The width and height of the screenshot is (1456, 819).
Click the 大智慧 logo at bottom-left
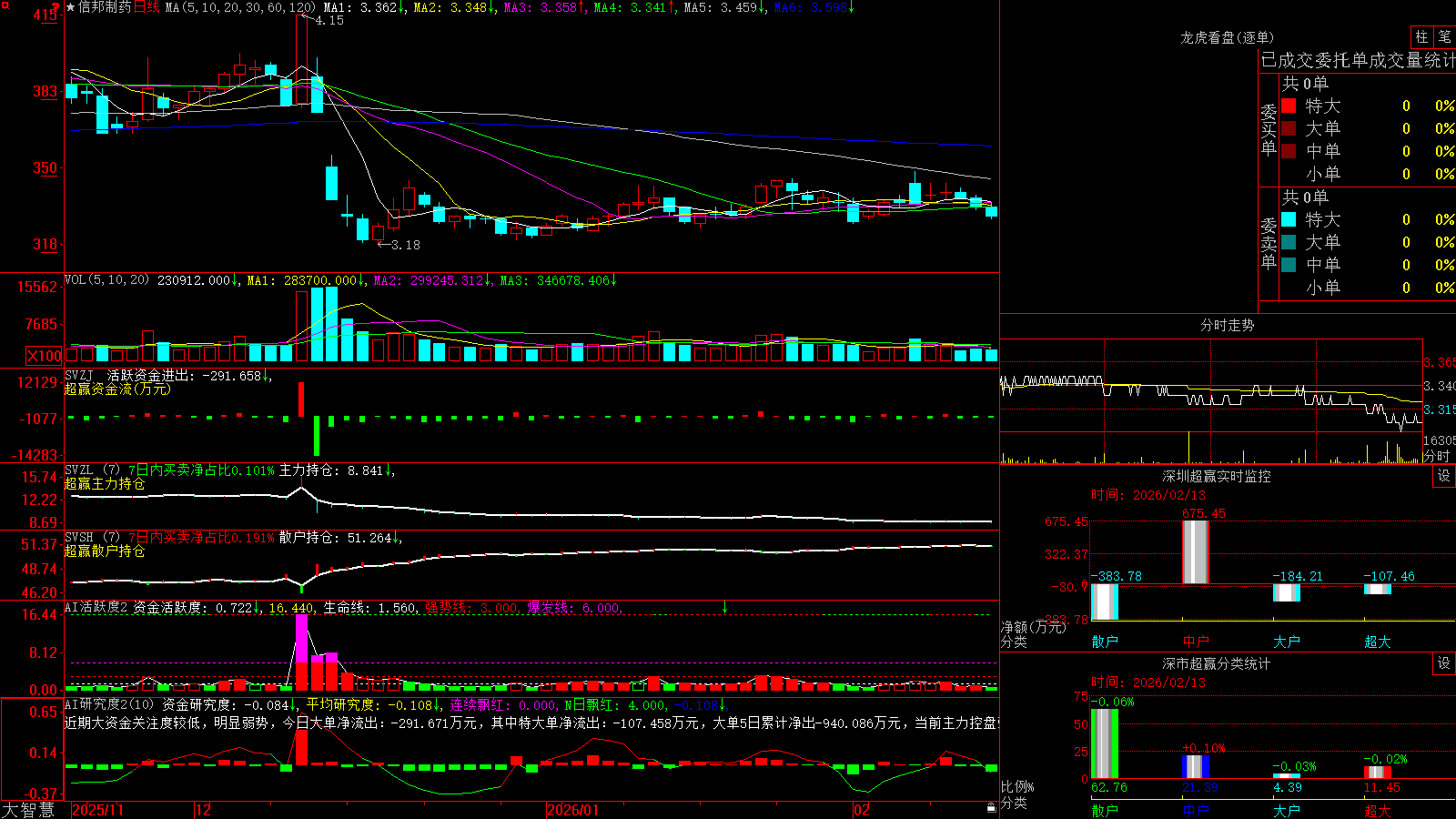[x=29, y=810]
